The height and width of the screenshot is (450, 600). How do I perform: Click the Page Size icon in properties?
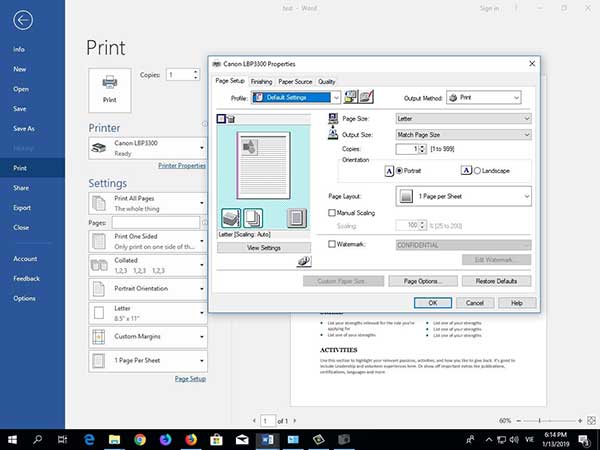pos(333,119)
